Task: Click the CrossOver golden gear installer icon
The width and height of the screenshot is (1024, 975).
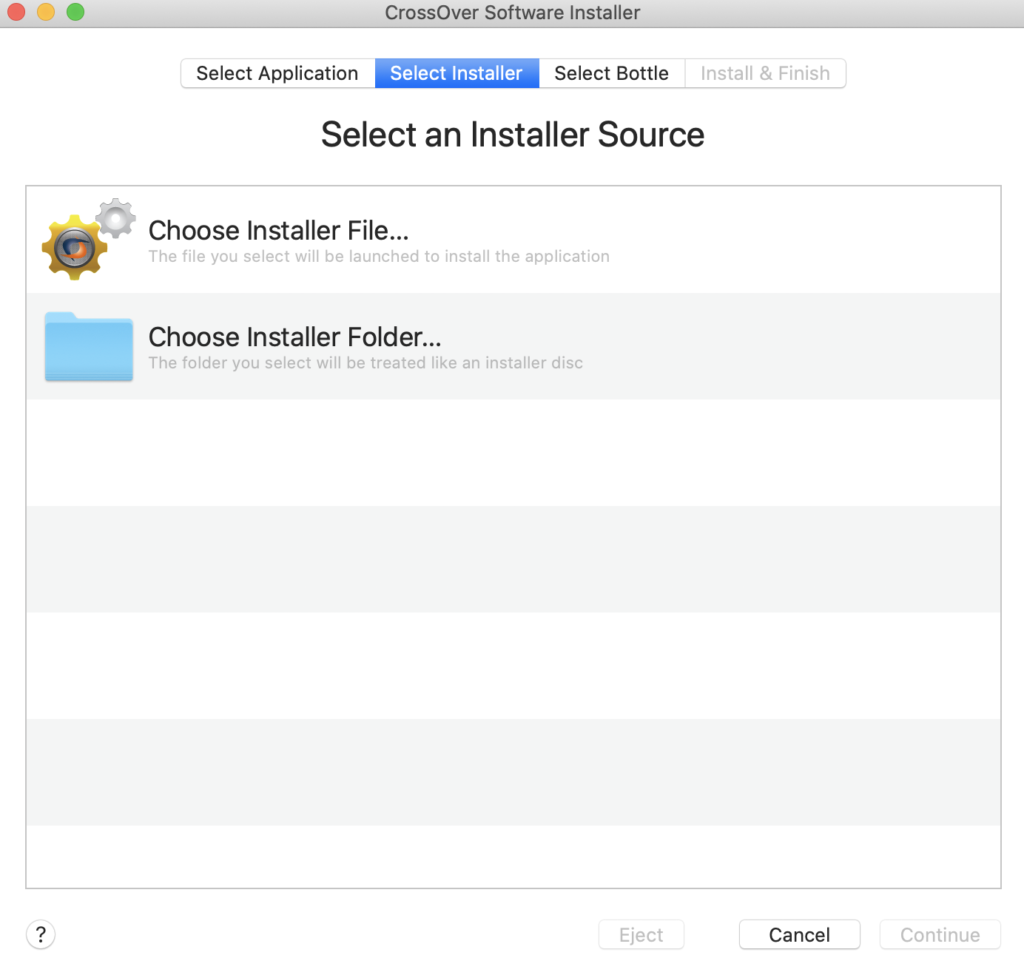Action: point(74,247)
